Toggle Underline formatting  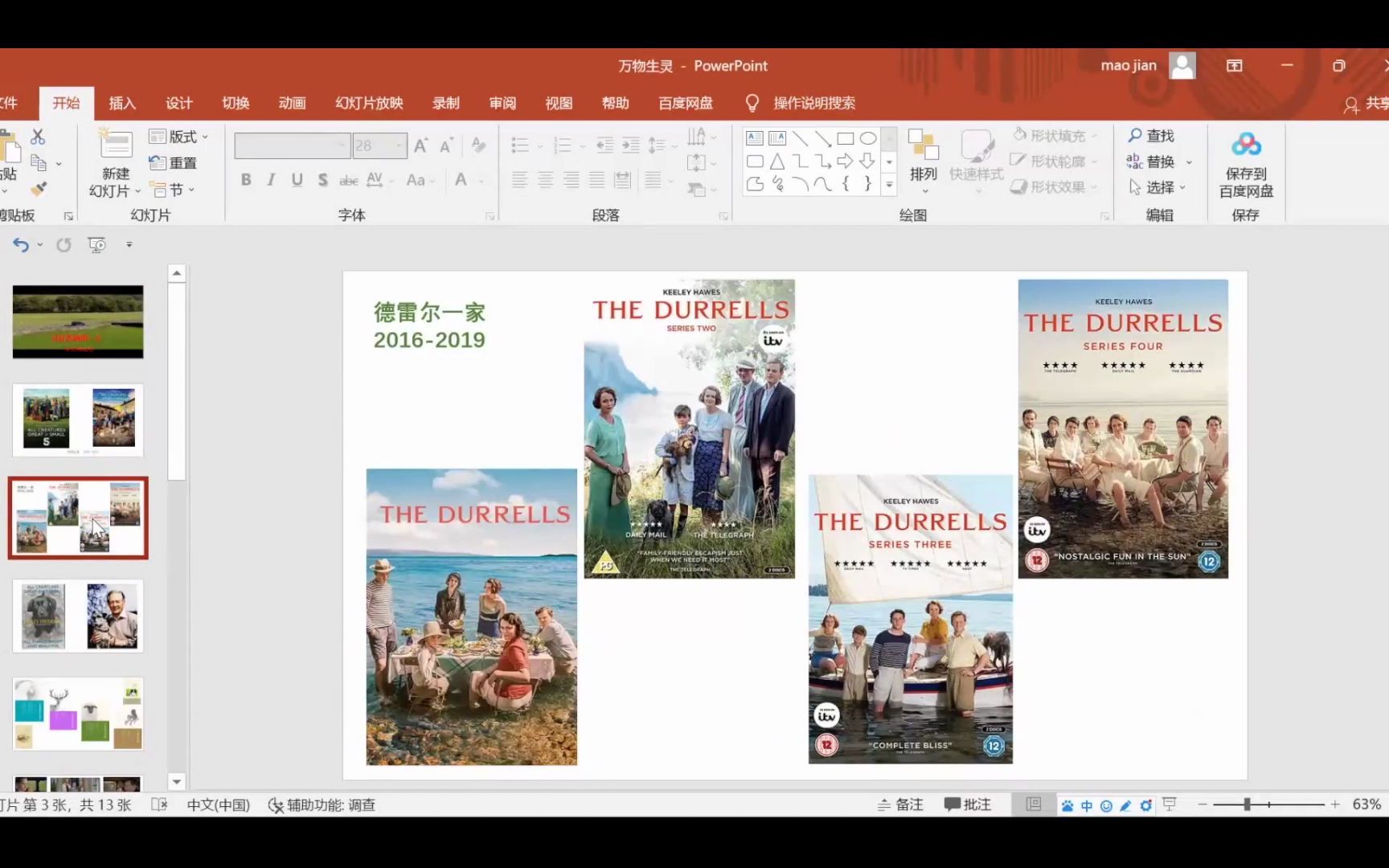click(x=297, y=180)
